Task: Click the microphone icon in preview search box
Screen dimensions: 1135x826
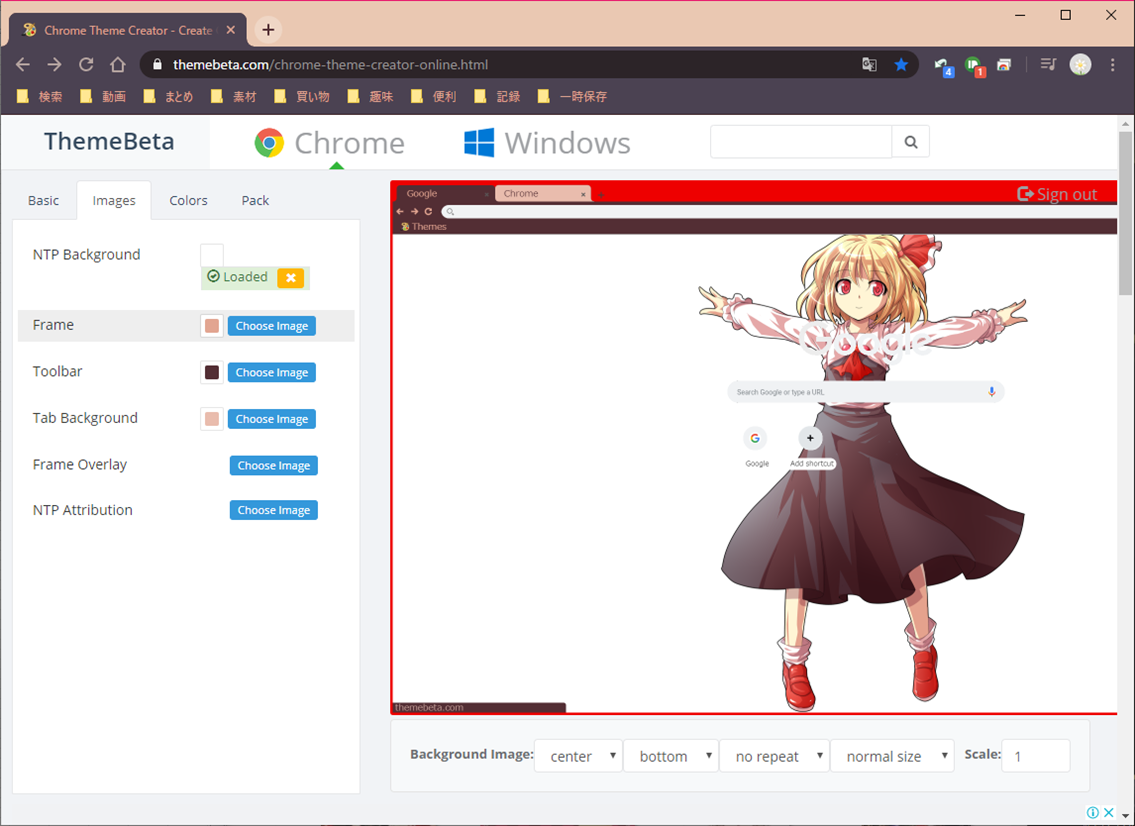Action: tap(992, 392)
